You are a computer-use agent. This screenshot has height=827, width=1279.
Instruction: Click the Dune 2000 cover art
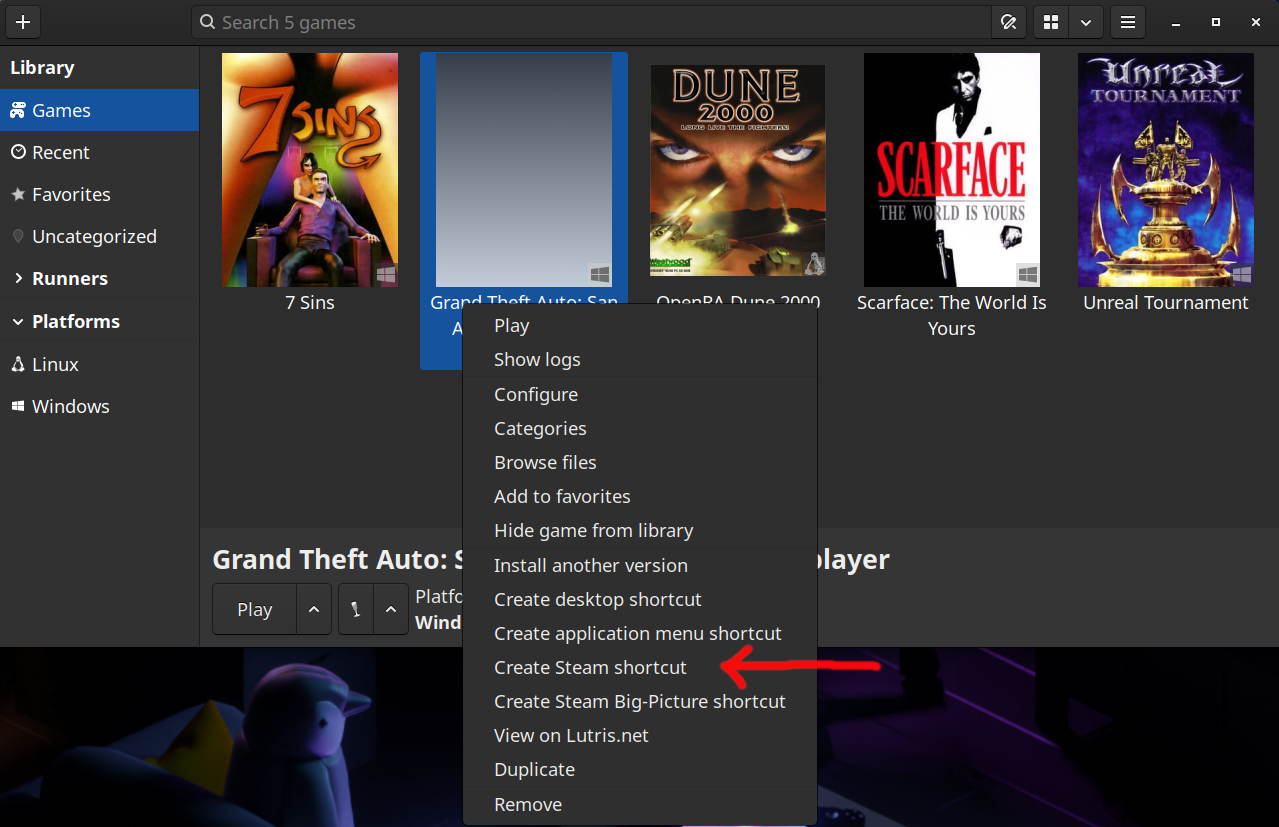point(738,170)
